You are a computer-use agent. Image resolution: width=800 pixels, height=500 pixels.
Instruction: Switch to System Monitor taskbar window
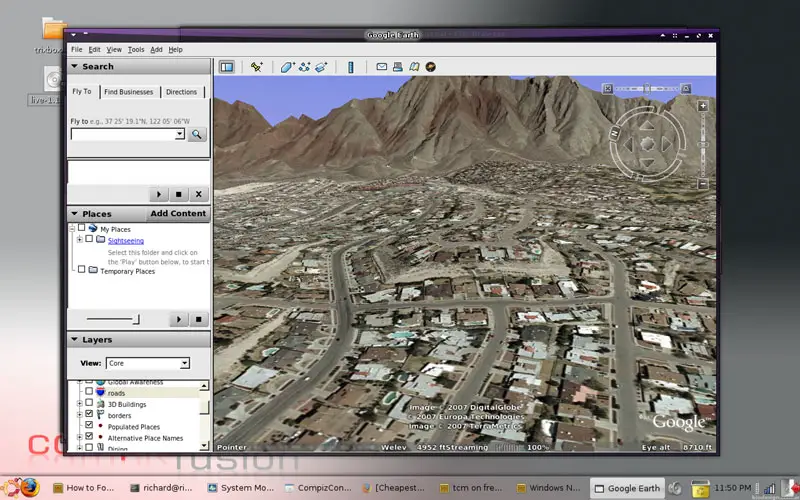241,488
